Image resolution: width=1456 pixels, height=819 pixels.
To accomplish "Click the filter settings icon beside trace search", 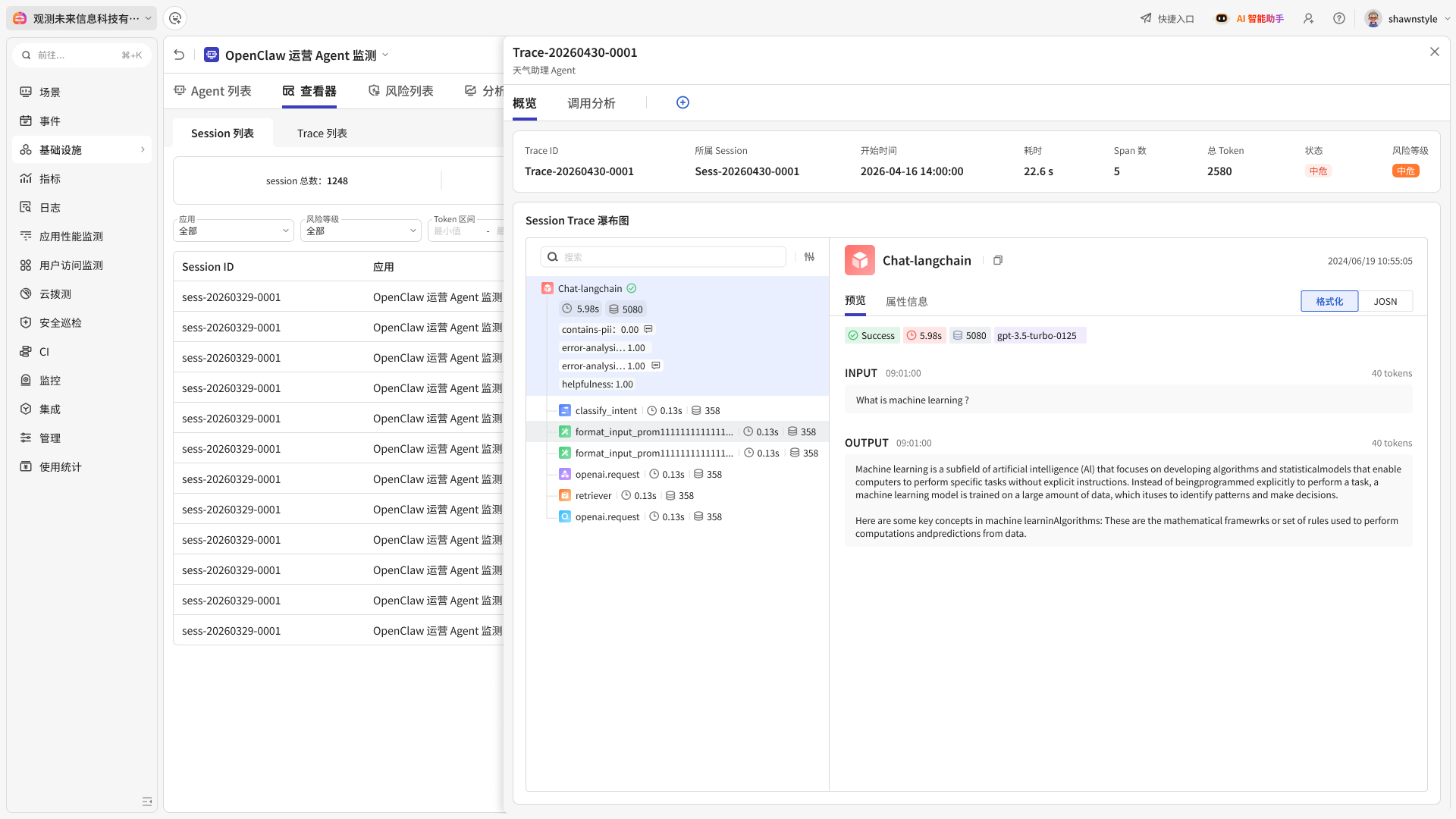I will click(x=809, y=257).
